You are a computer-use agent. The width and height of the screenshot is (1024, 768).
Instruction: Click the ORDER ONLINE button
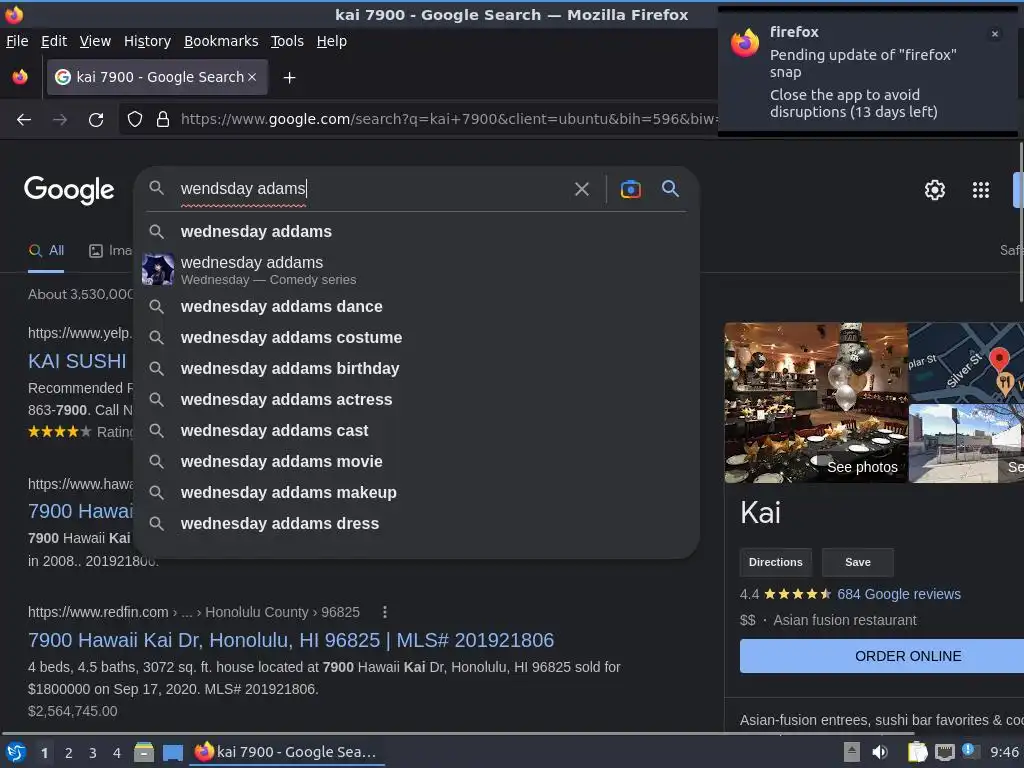[882, 656]
